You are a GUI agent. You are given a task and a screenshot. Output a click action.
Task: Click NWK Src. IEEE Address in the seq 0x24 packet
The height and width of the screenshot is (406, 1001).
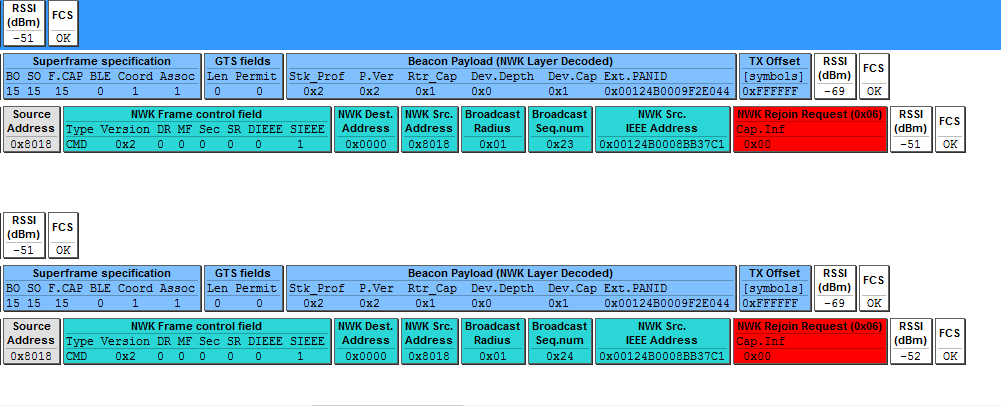pyautogui.click(x=663, y=342)
